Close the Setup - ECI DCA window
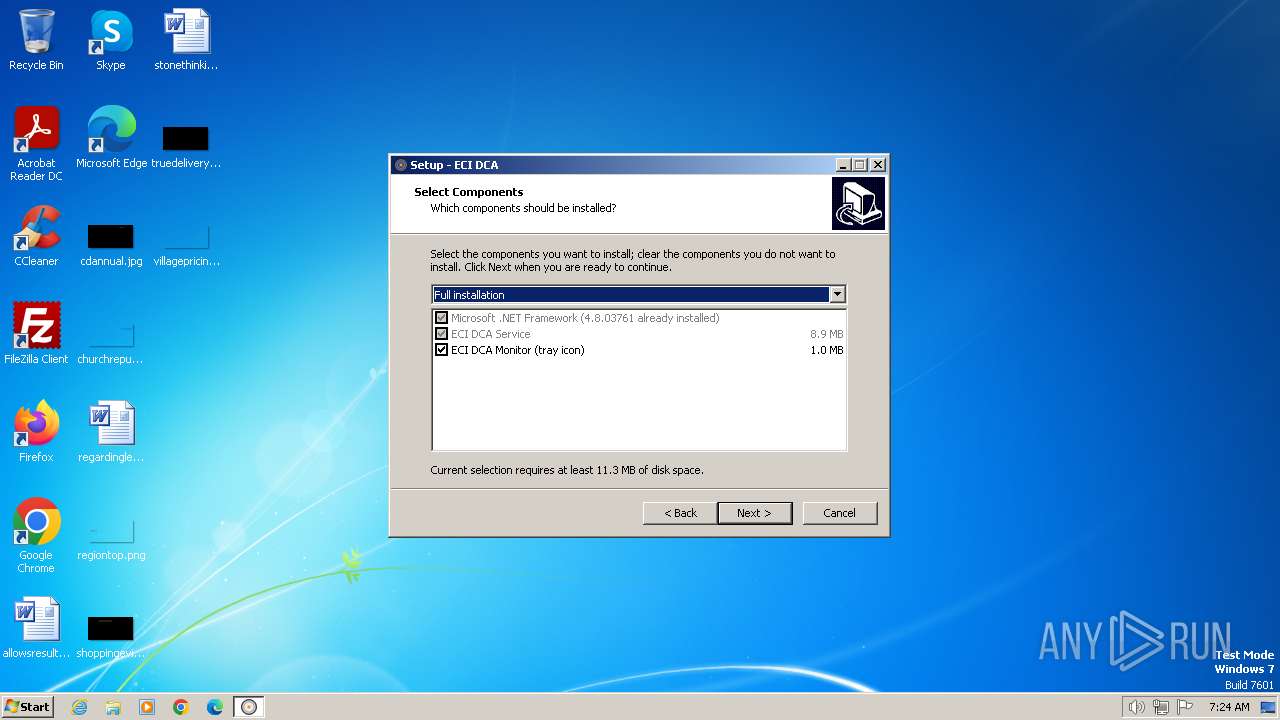This screenshot has width=1280, height=720. tap(878, 165)
